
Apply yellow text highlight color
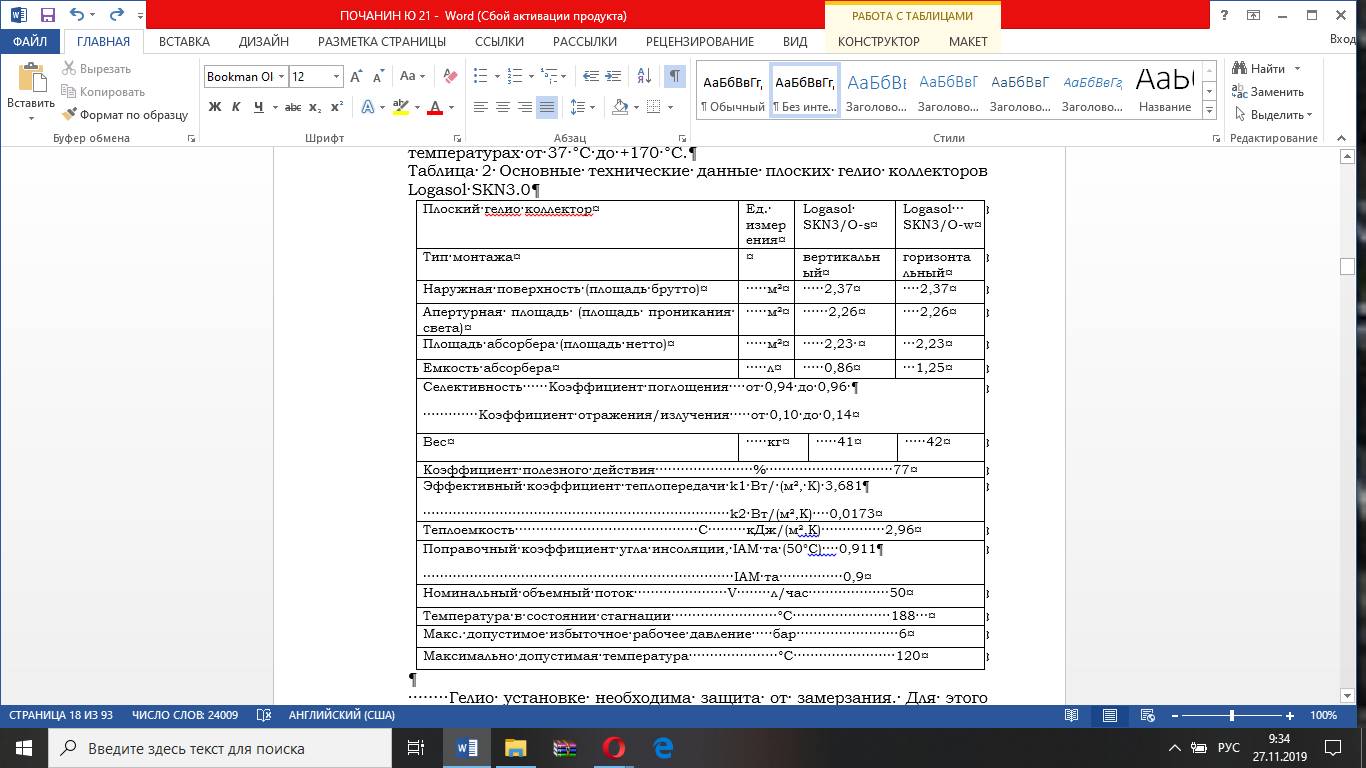click(400, 107)
